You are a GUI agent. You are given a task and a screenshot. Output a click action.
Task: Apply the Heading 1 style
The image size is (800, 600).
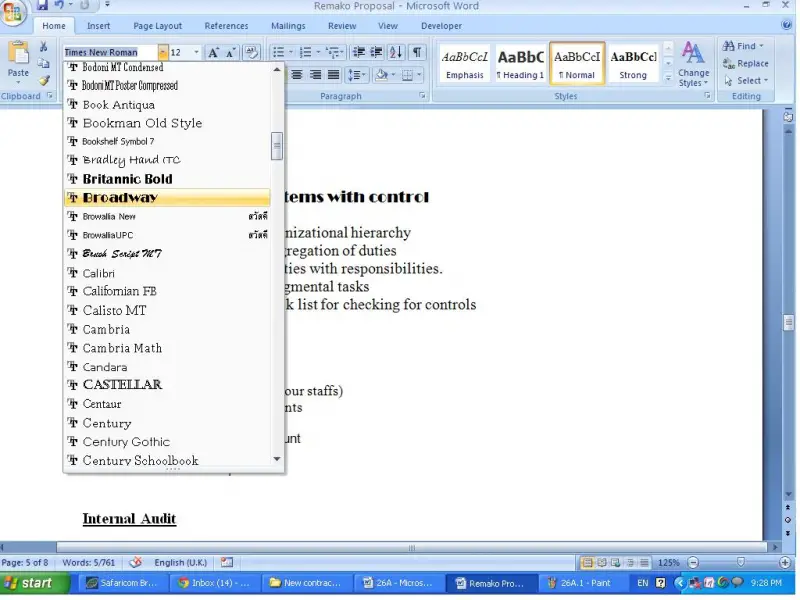pos(520,63)
